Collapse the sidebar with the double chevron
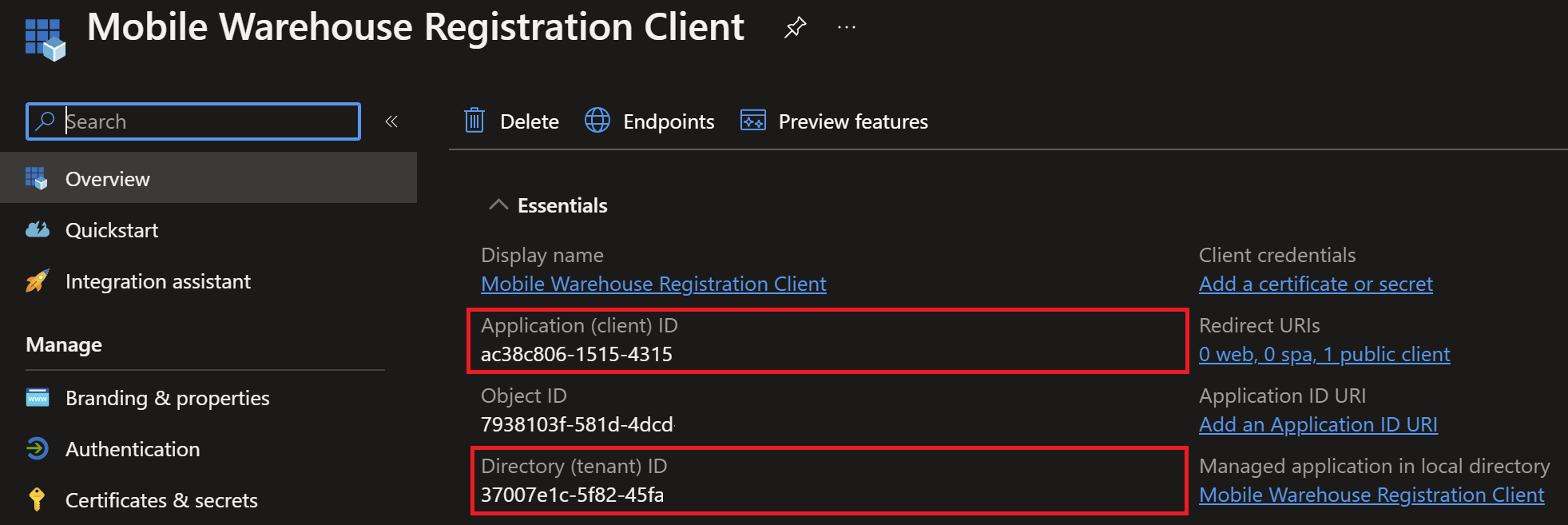The image size is (1568, 525). pyautogui.click(x=391, y=121)
